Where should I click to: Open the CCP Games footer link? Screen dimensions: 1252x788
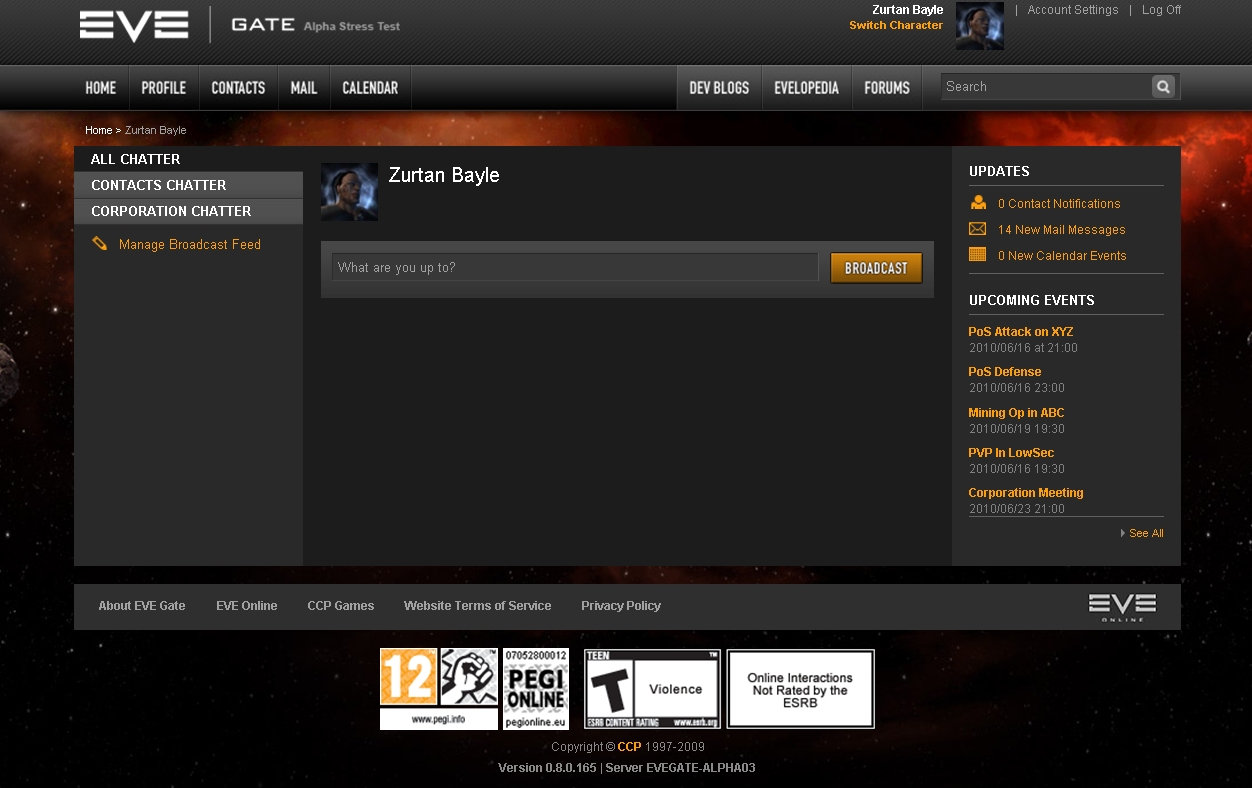[341, 605]
